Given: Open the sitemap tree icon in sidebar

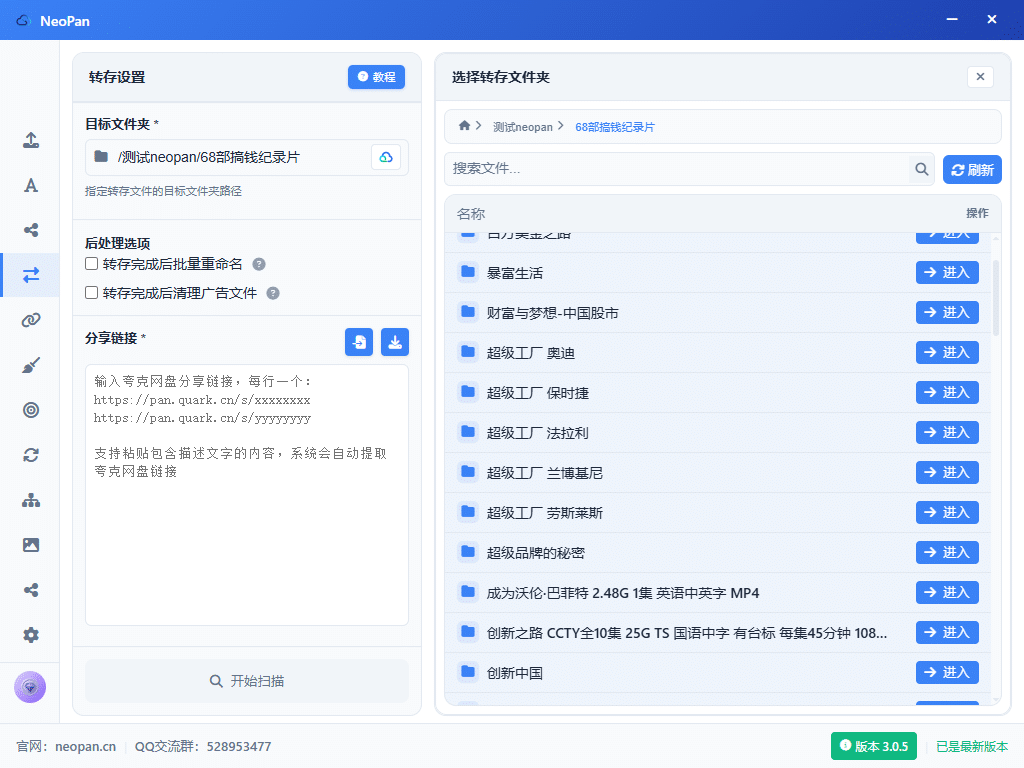Looking at the screenshot, I should [31, 500].
